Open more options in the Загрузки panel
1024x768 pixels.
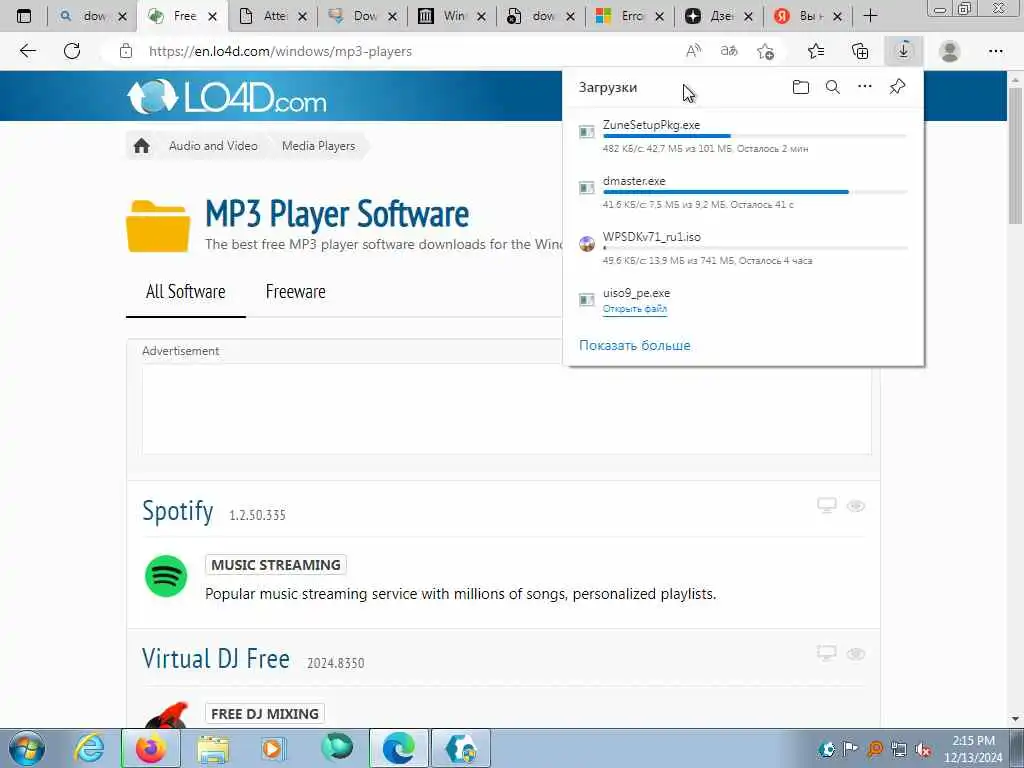tap(865, 86)
